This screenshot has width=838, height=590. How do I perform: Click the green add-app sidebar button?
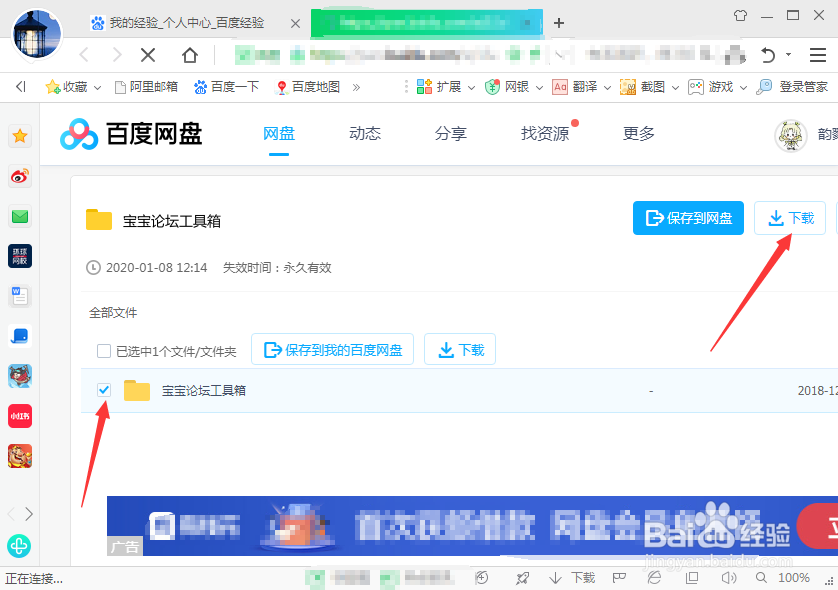(x=19, y=546)
